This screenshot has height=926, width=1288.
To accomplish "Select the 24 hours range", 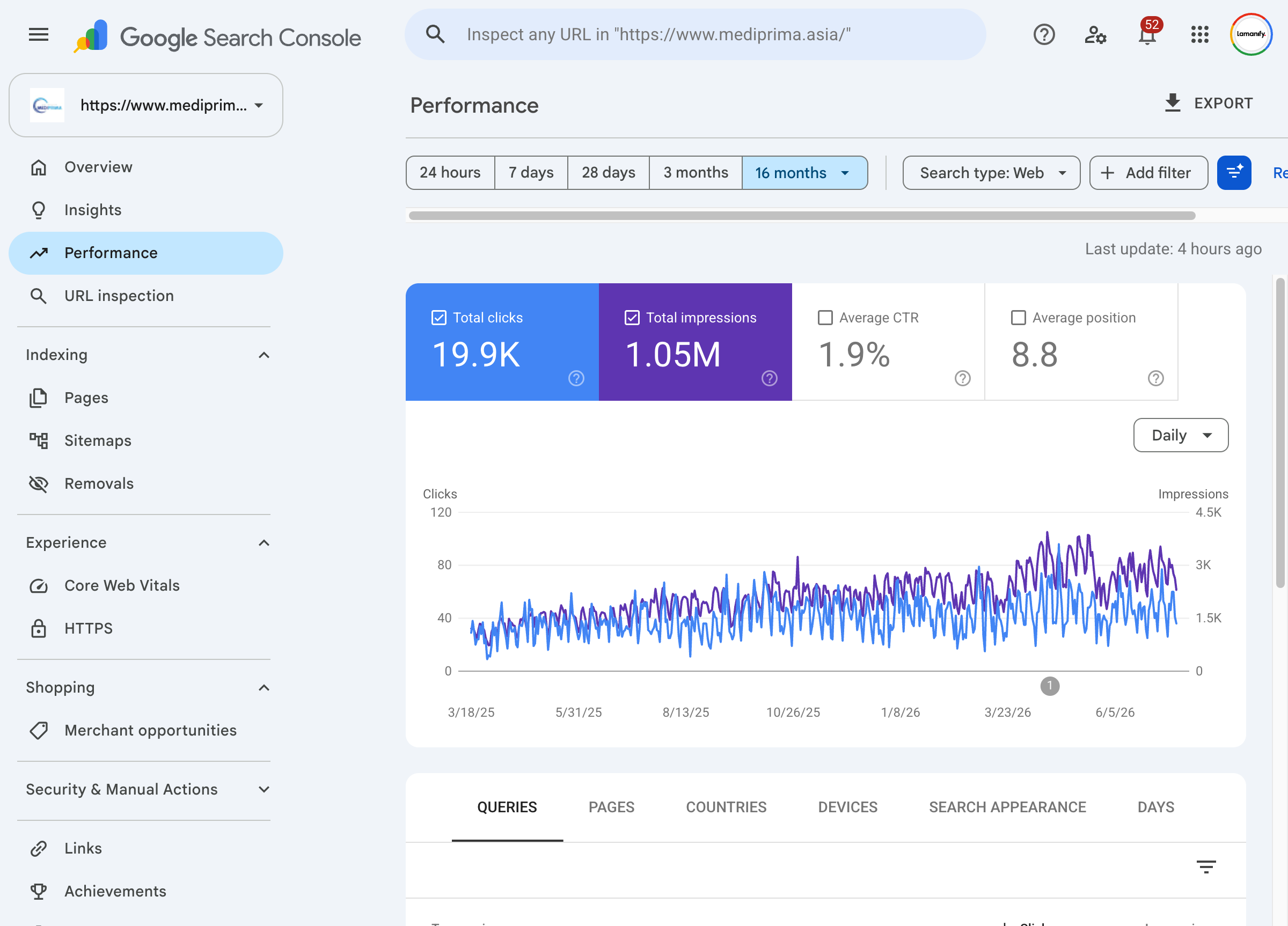I will tap(450, 173).
